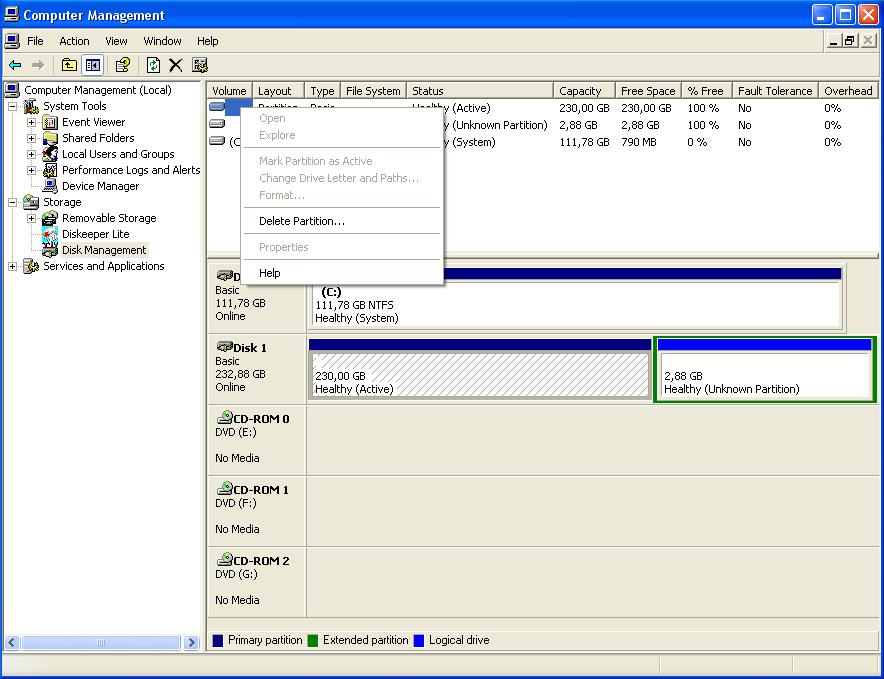Open the Help menu in menu bar

[207, 41]
